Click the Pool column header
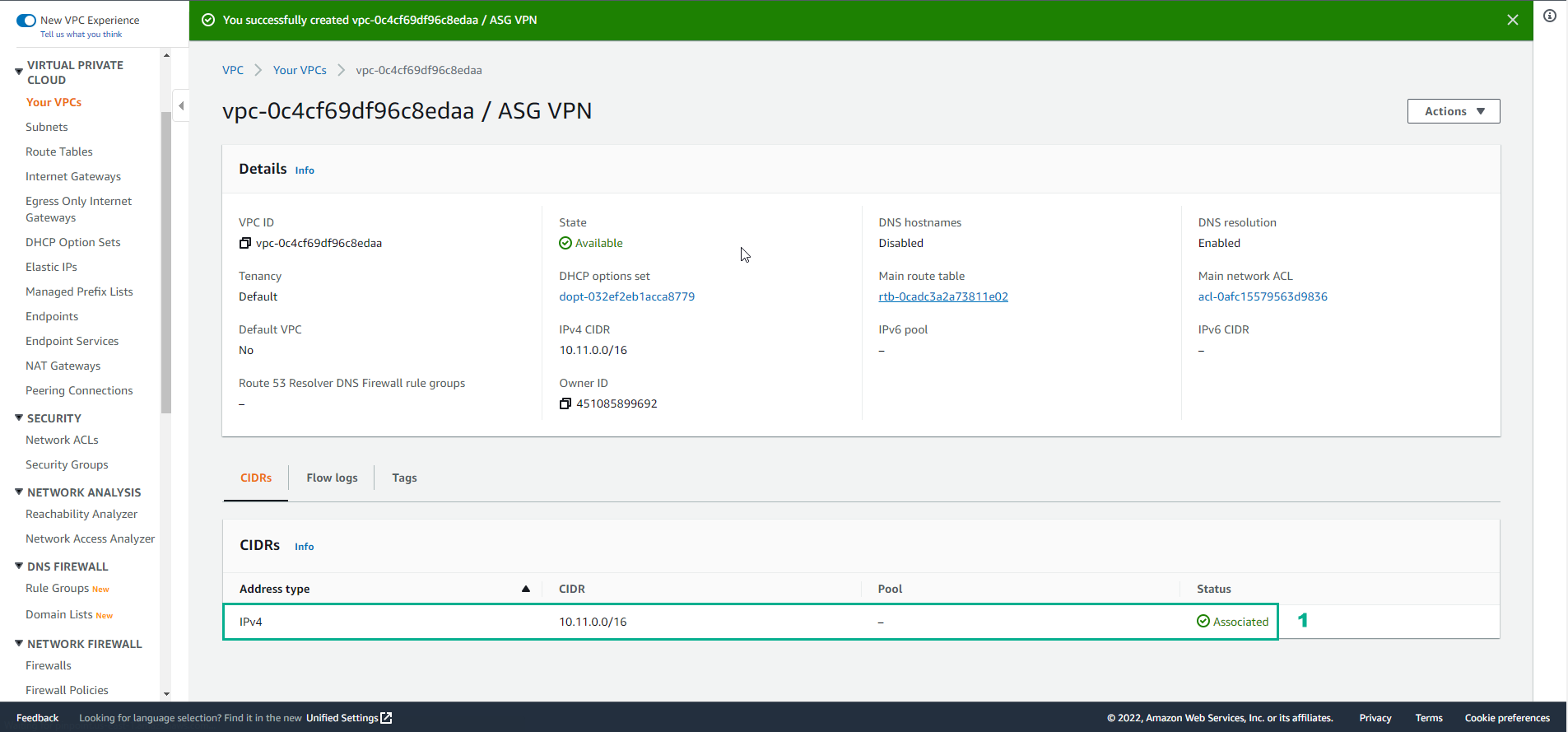 tap(890, 589)
